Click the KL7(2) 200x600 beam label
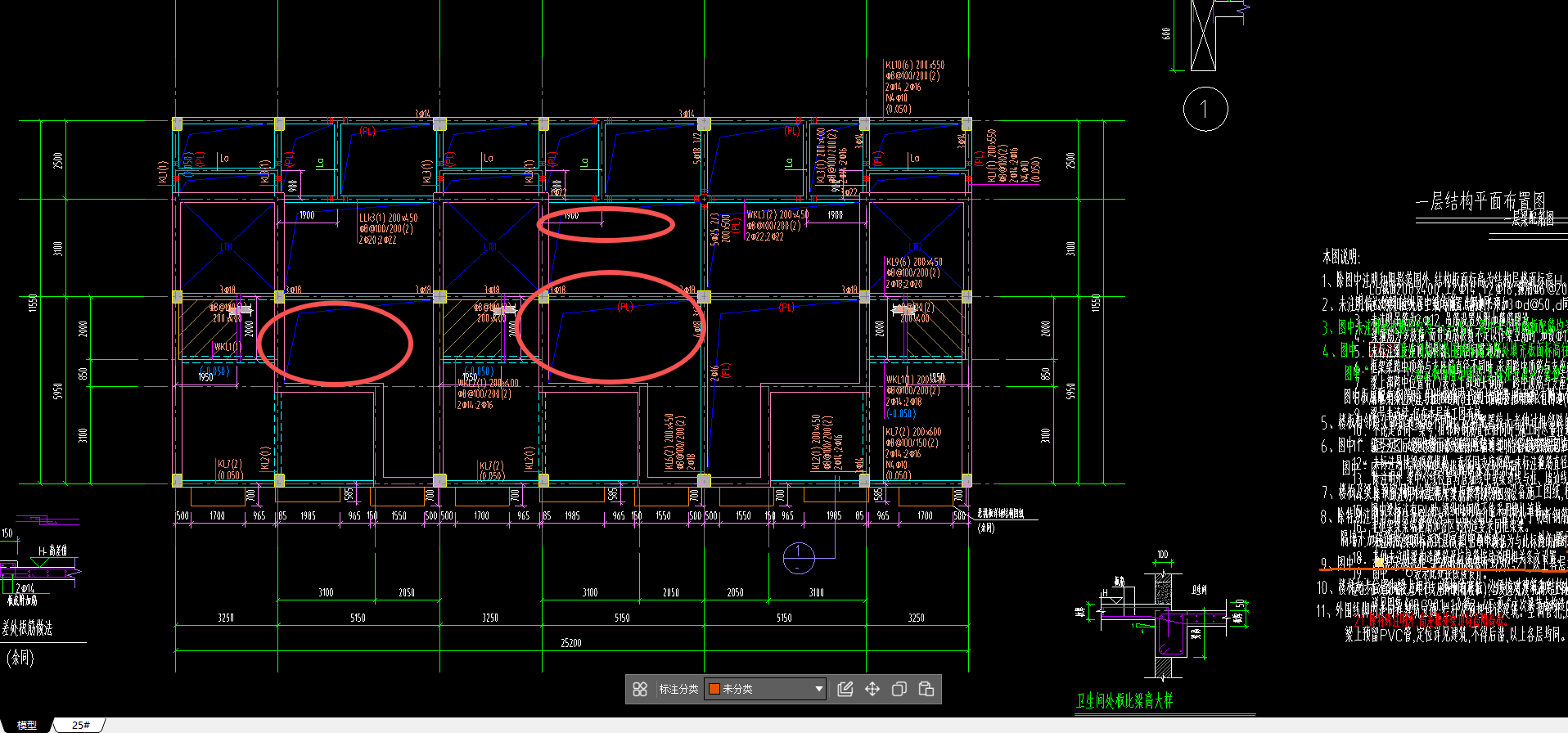This screenshot has height=733, width=1568. tap(913, 431)
